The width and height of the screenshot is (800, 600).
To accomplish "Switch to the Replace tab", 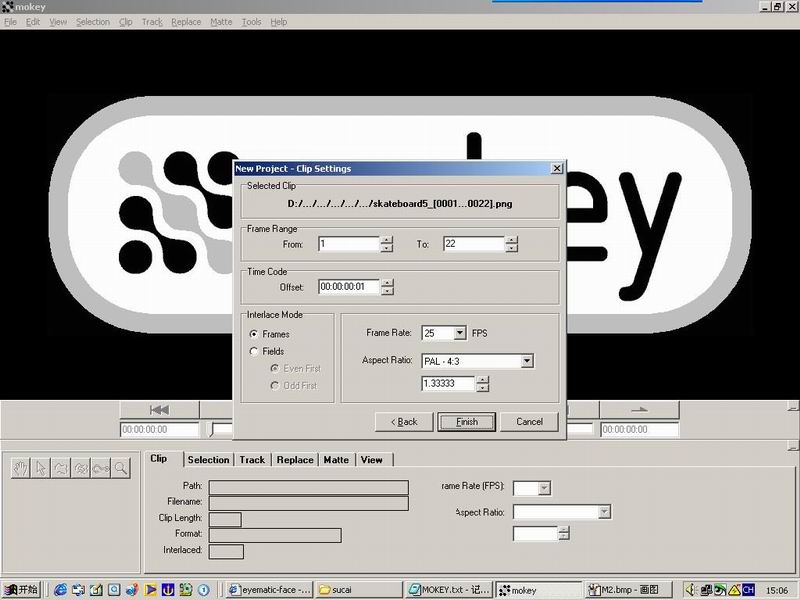I will (295, 460).
